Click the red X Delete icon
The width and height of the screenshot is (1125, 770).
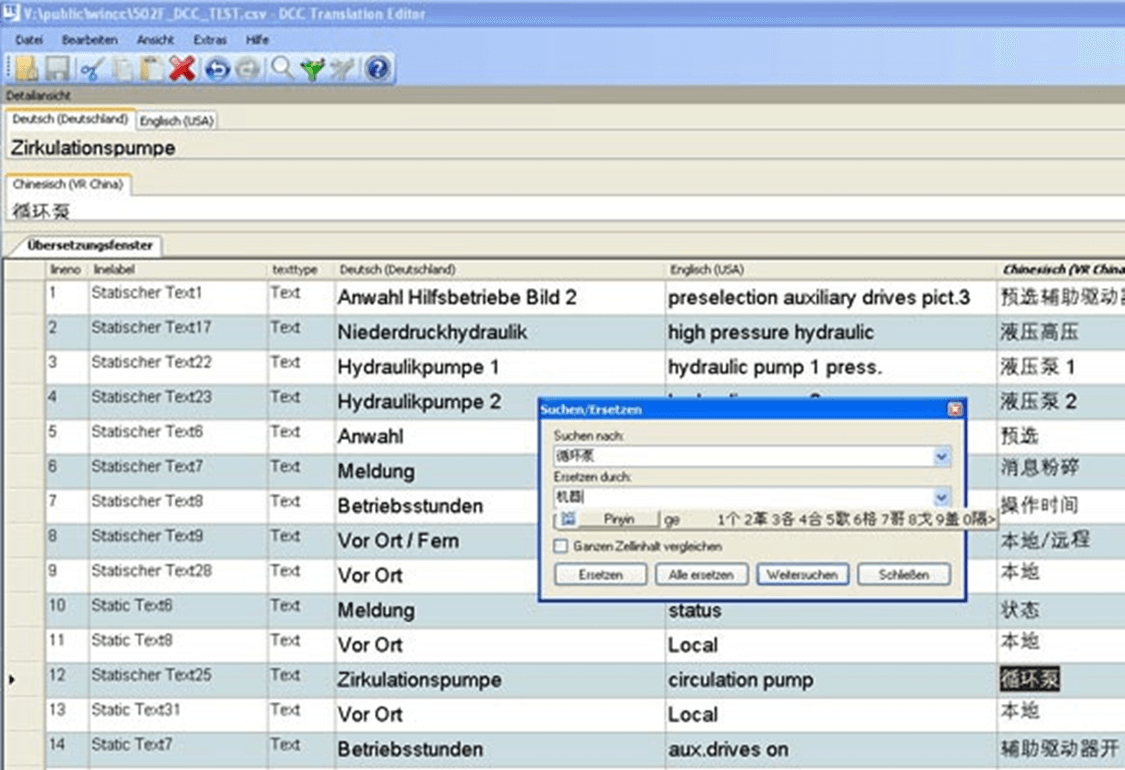[182, 68]
